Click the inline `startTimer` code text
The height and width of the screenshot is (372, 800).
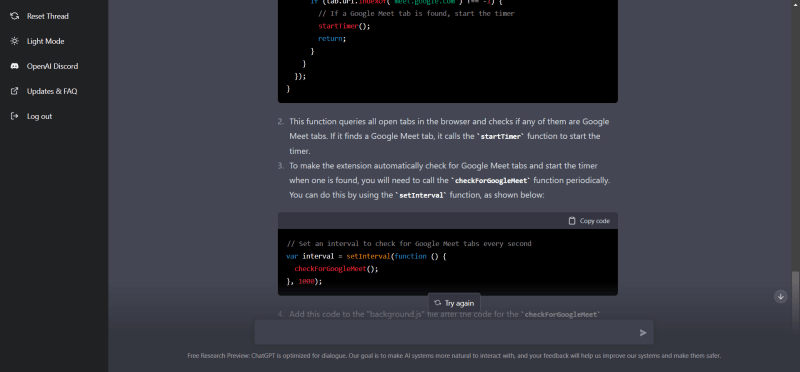pyautogui.click(x=500, y=137)
